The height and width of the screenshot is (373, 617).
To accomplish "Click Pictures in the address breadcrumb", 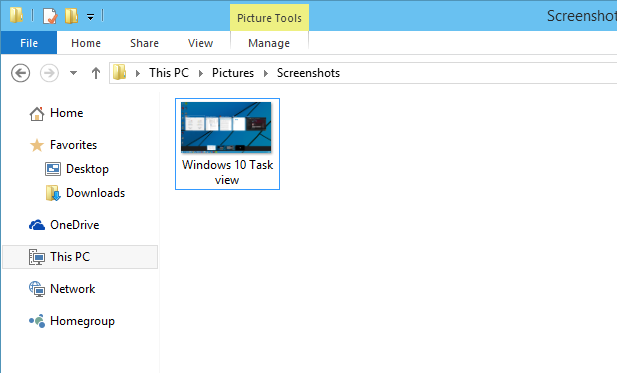I will pos(233,73).
